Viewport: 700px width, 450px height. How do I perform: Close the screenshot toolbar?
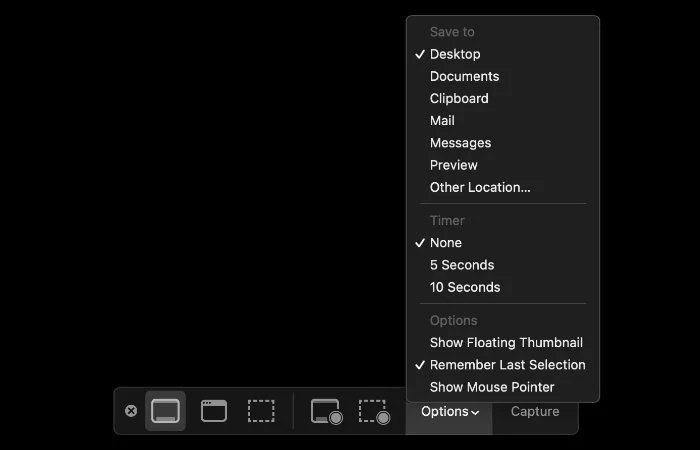131,411
